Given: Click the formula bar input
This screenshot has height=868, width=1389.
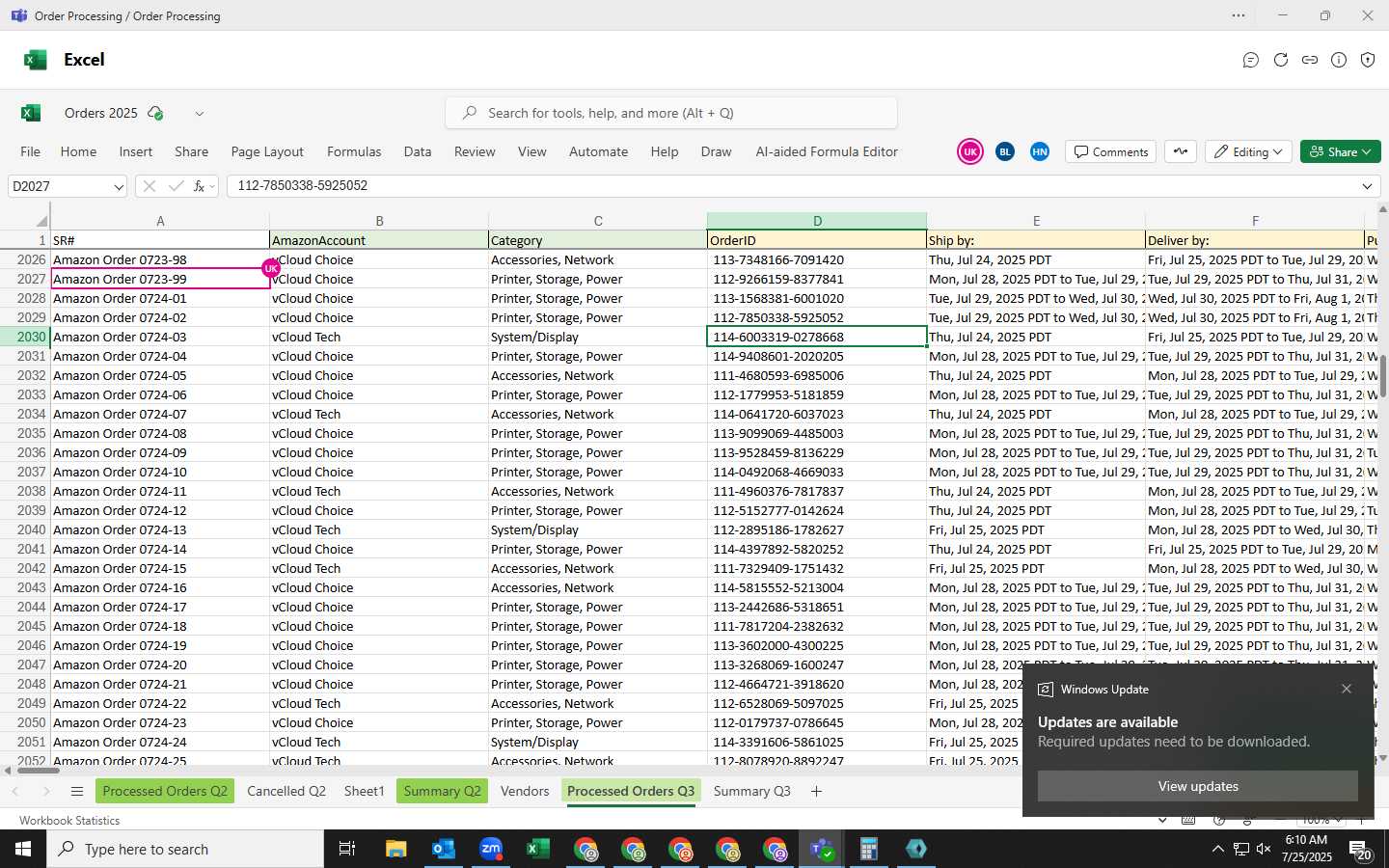Looking at the screenshot, I should pyautogui.click(x=791, y=186).
